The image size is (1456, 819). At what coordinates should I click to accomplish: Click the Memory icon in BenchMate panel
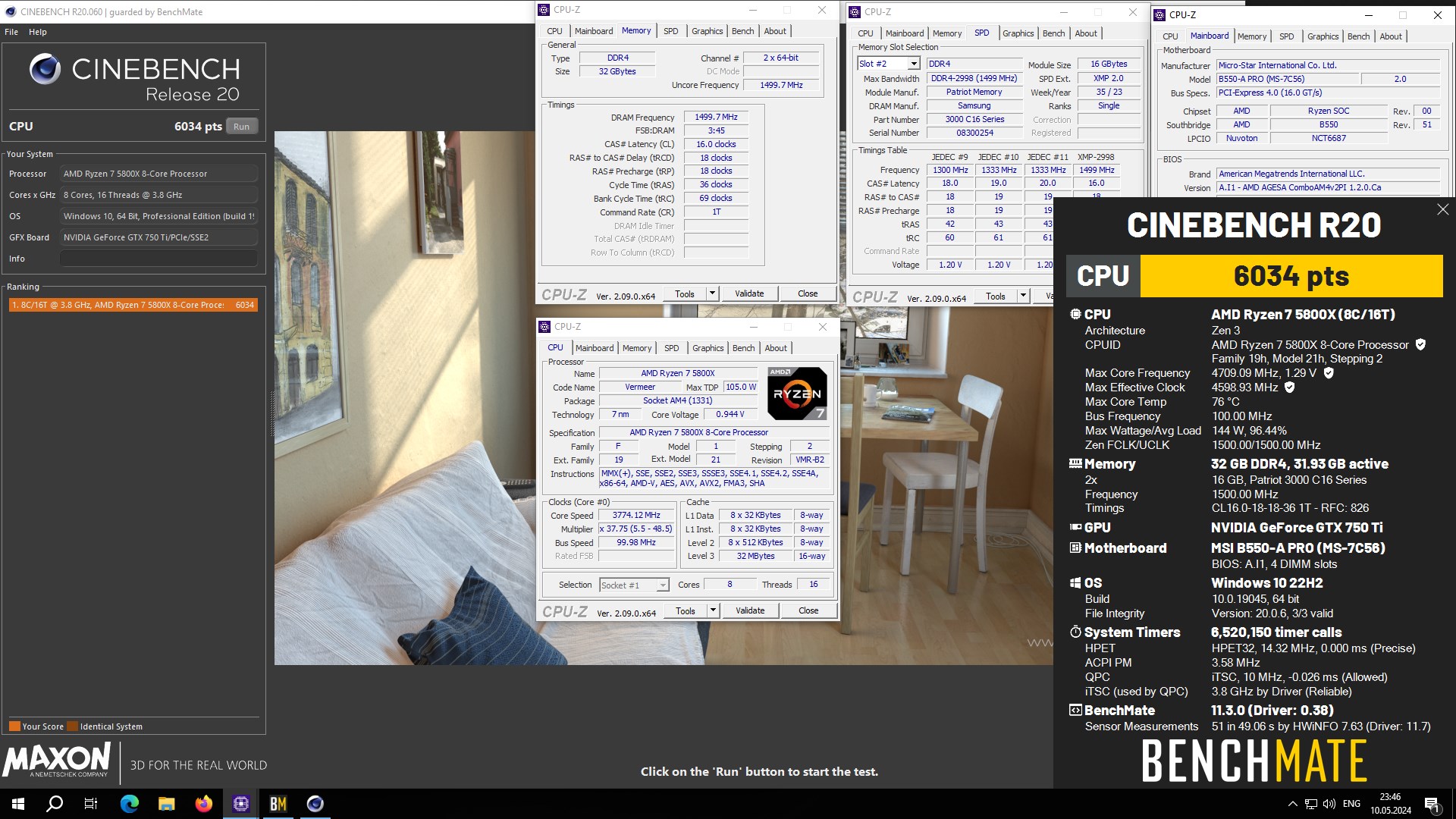point(1075,463)
